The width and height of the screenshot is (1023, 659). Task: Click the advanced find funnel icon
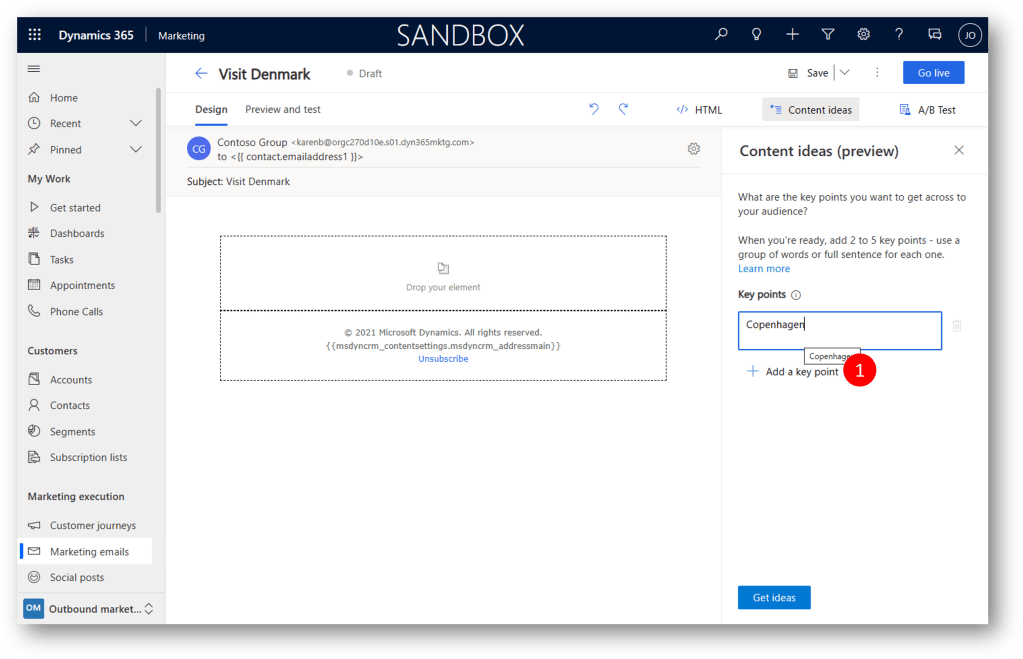[x=828, y=35]
